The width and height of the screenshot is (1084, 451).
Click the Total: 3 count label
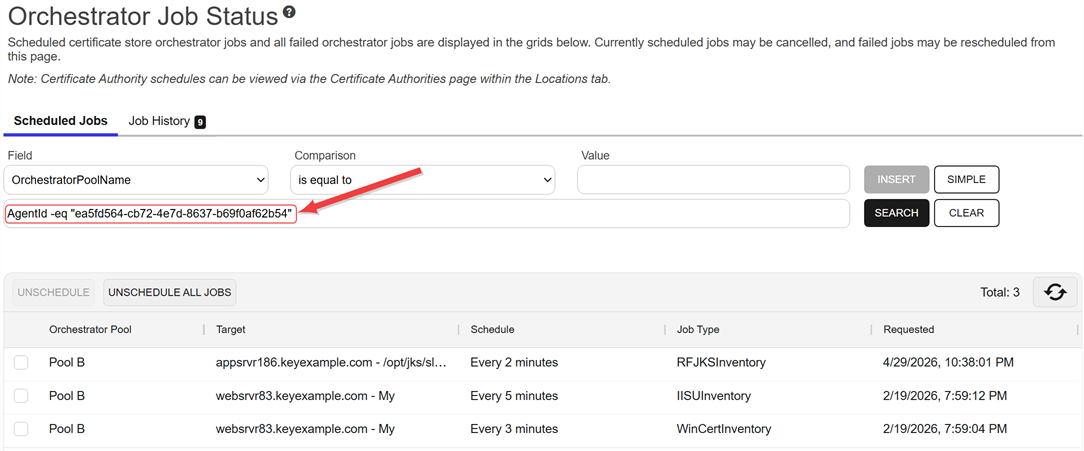tap(1000, 292)
